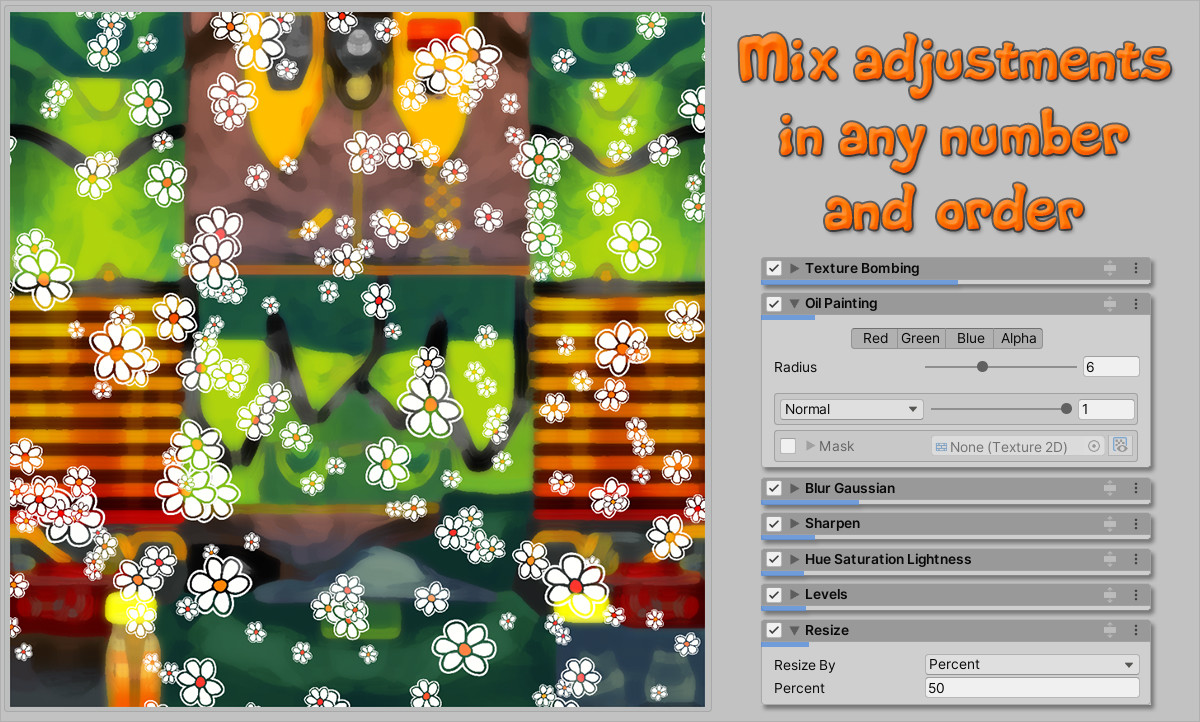Click the blend opacity value field showing 1

pos(1106,409)
